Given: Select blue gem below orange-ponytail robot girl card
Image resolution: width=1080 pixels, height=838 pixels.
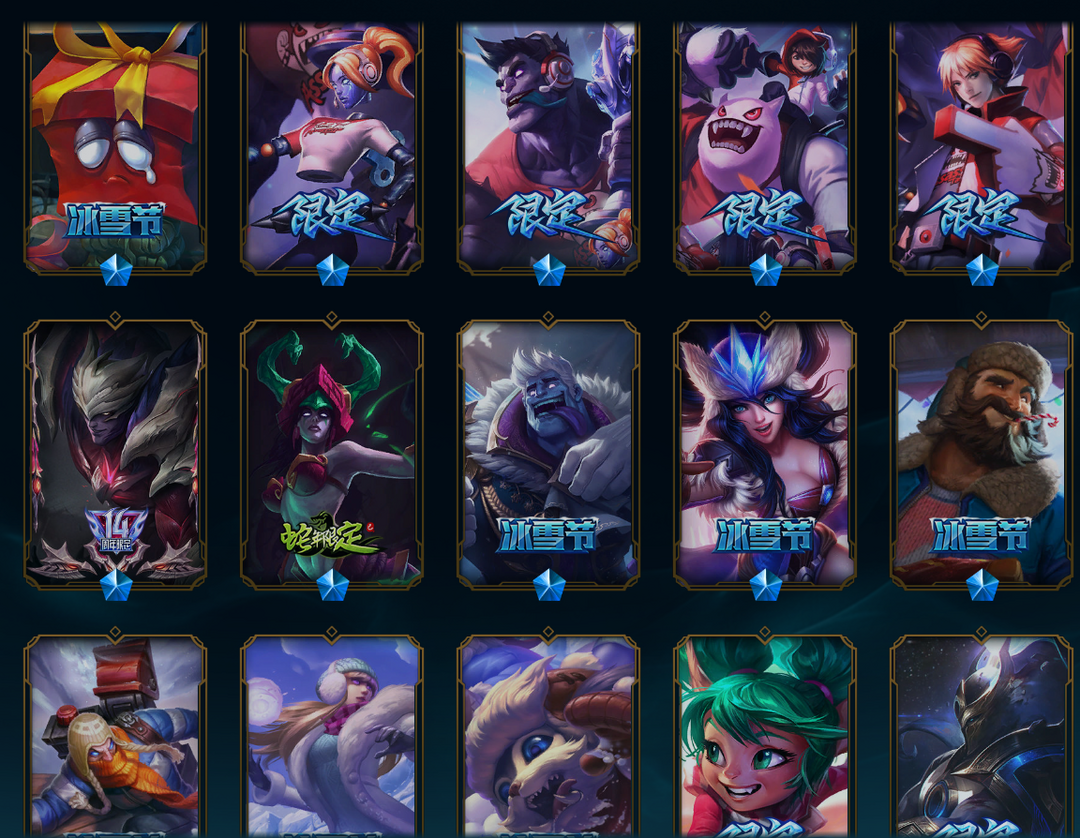Looking at the screenshot, I should tap(332, 270).
